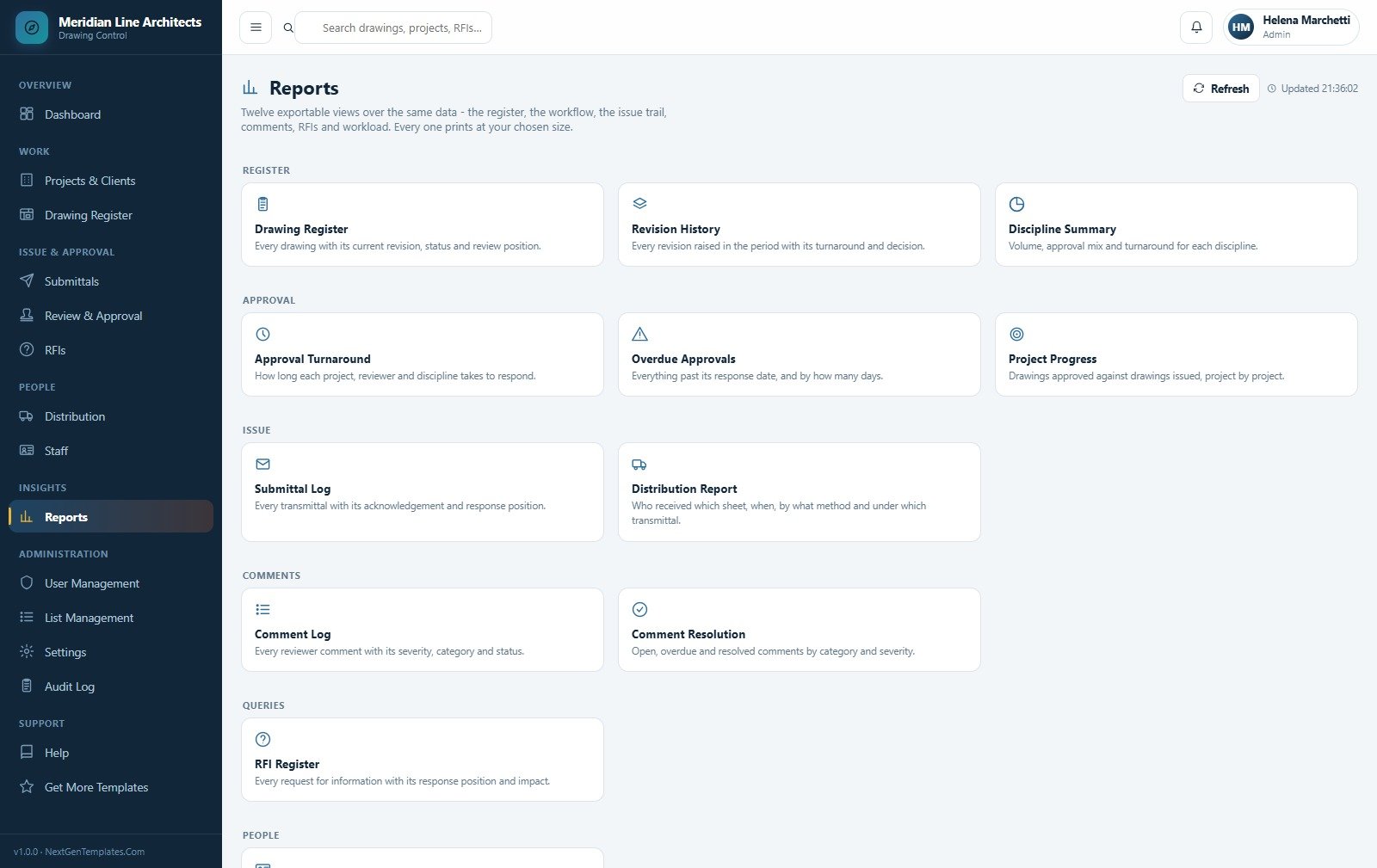The image size is (1377, 868).
Task: Click the List Management list icon
Action: pos(27,617)
